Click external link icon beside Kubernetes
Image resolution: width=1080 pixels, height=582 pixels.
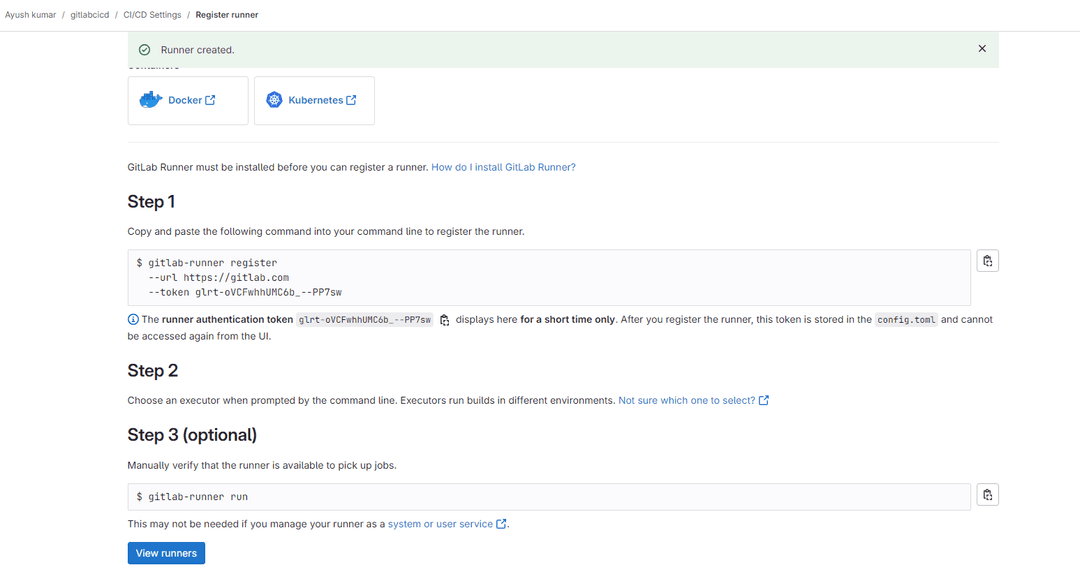[351, 100]
